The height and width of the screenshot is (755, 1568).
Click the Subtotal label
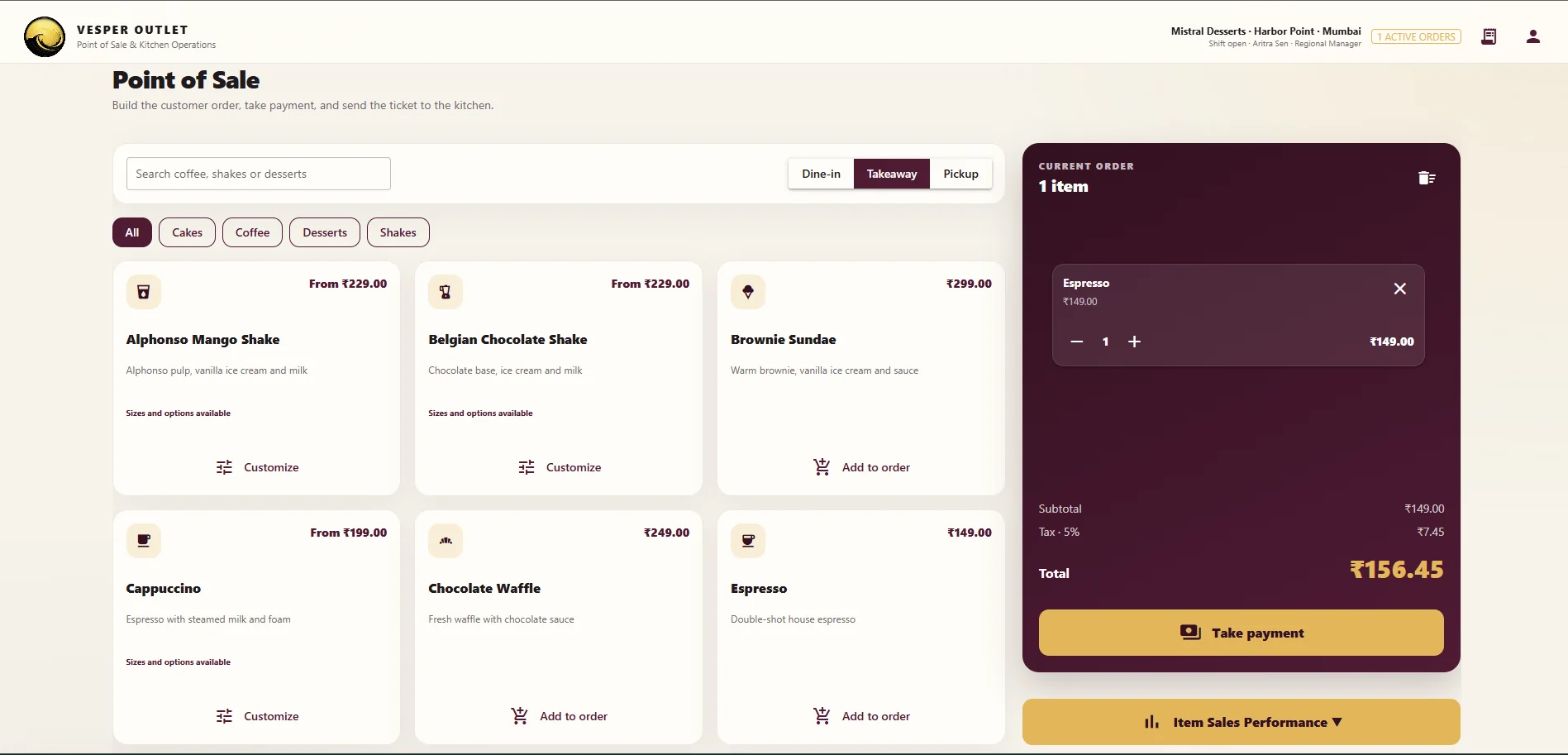tap(1060, 509)
